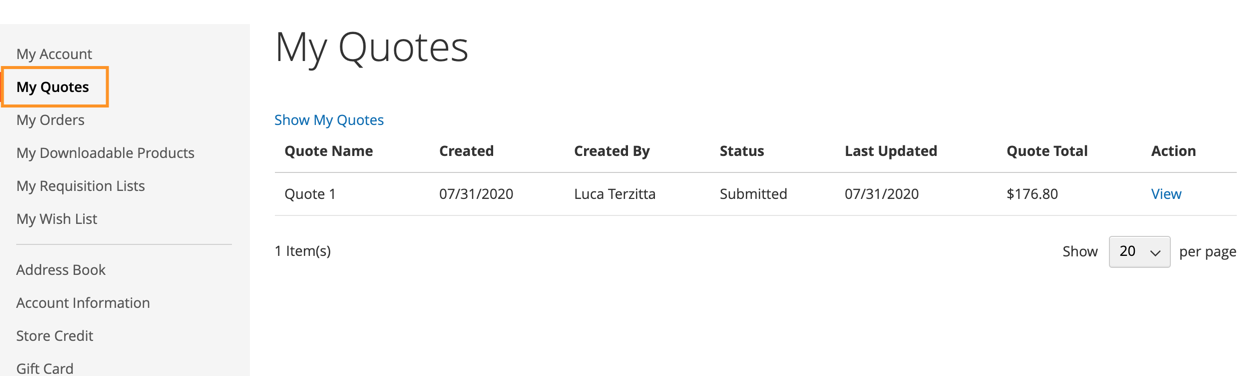Go to Store Credit
Screen dimensions: 1243x376
55,336
